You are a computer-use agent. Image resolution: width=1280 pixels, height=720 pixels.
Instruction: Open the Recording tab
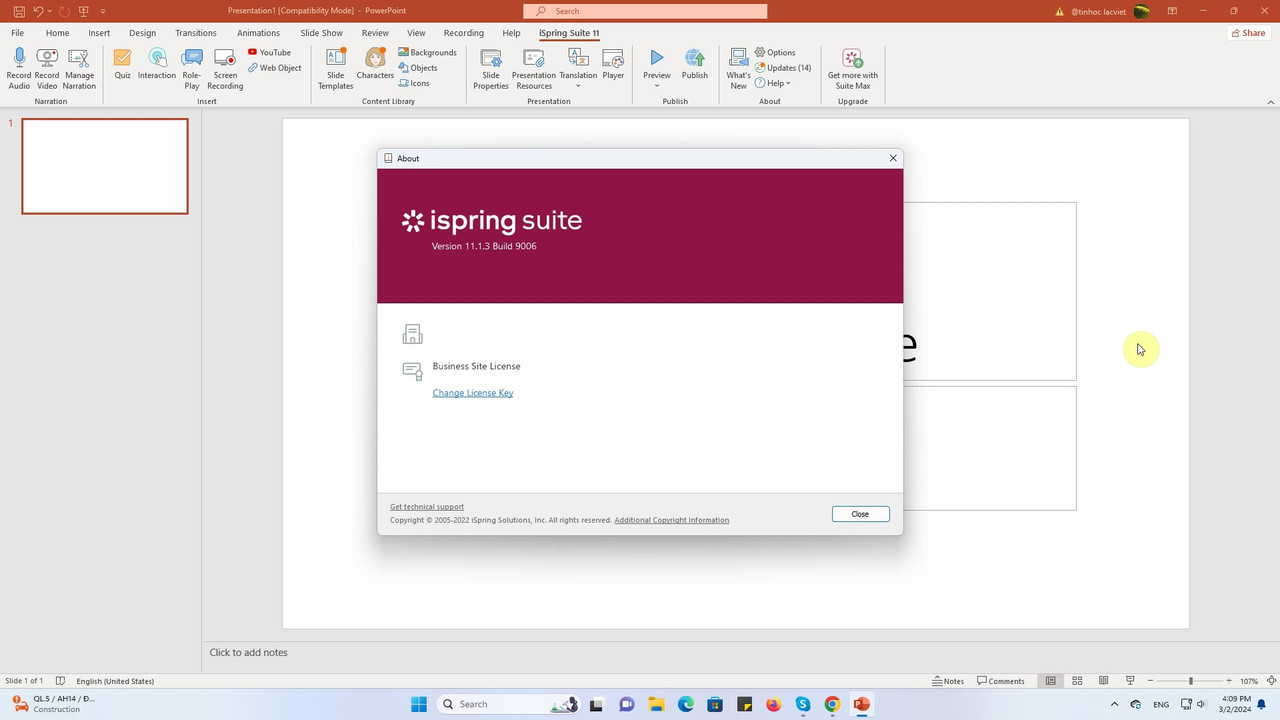463,33
